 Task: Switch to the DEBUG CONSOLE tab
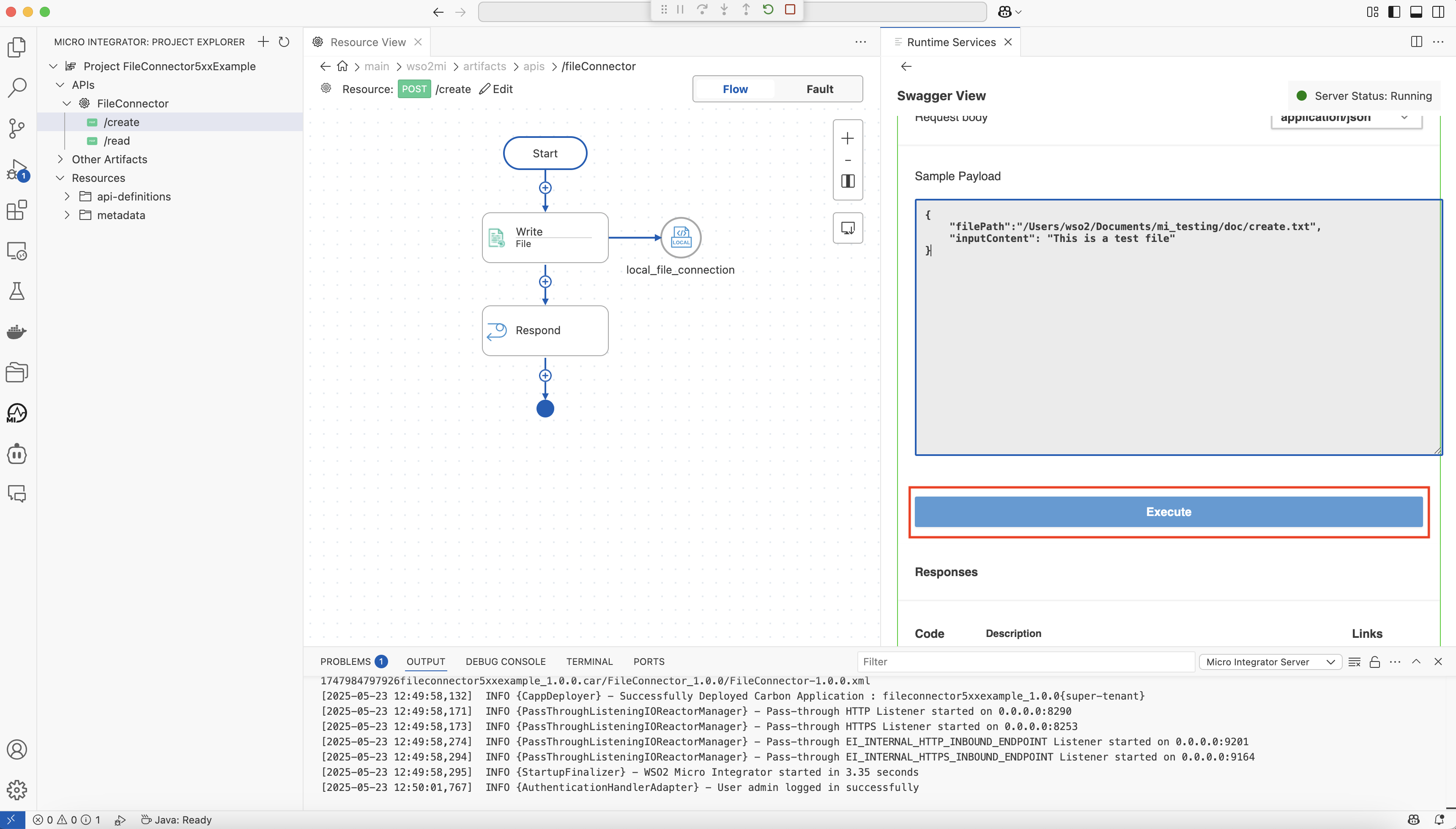pos(505,662)
